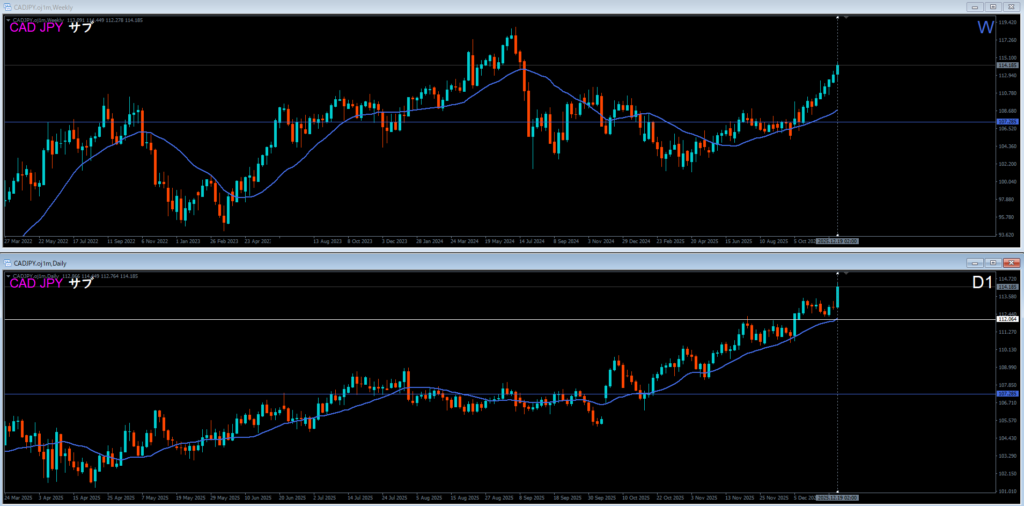Click the highlighted date label on the Weekly time axis
1024x506 pixels.
coord(837,241)
